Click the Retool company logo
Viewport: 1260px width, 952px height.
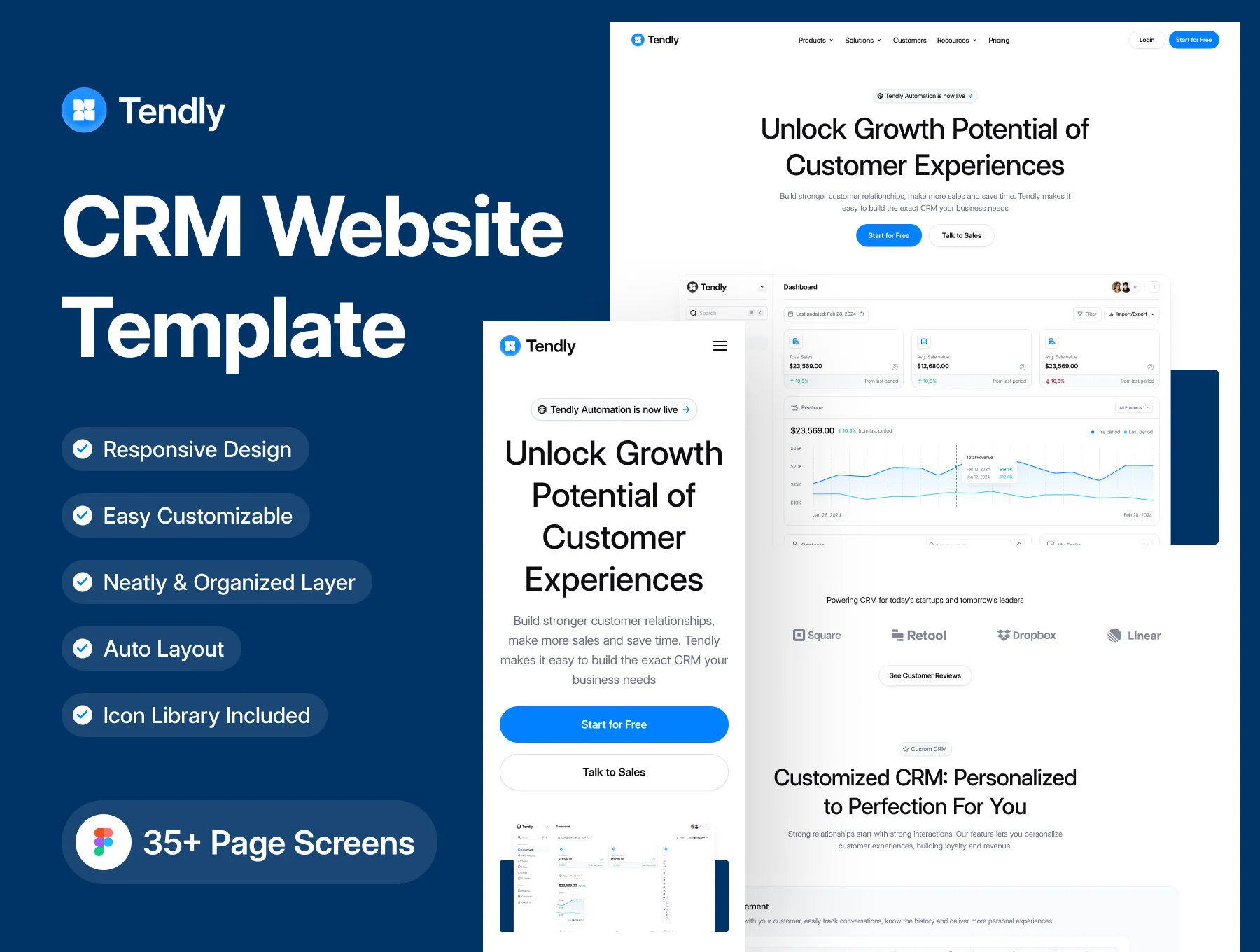click(x=918, y=636)
